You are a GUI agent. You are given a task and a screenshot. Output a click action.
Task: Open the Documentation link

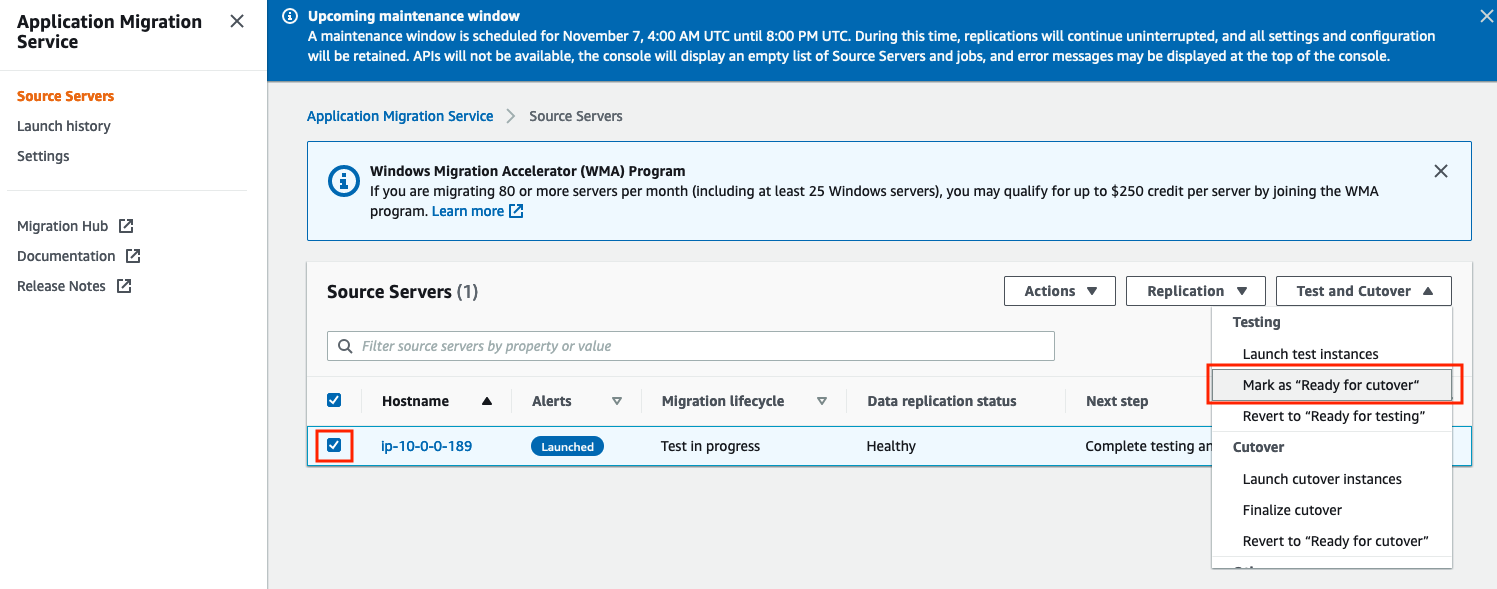pos(66,256)
